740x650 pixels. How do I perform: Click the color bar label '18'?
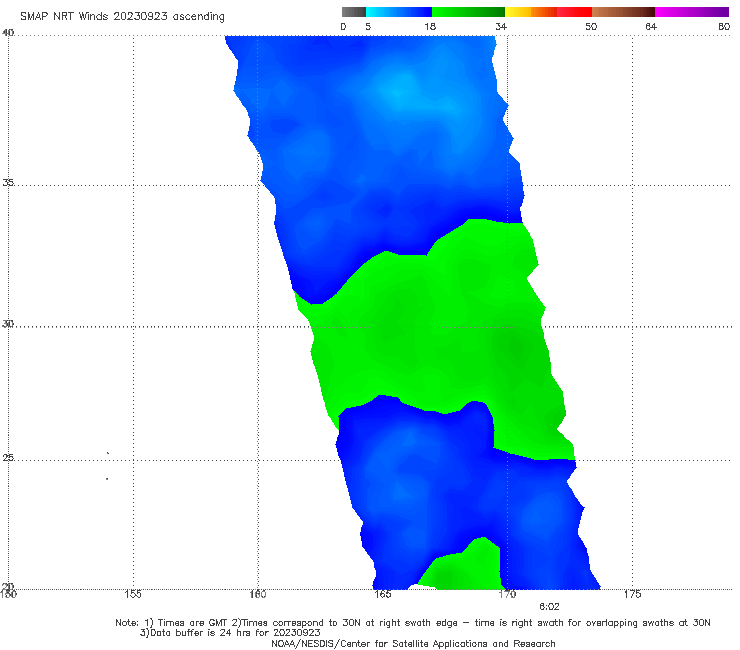pyautogui.click(x=430, y=26)
